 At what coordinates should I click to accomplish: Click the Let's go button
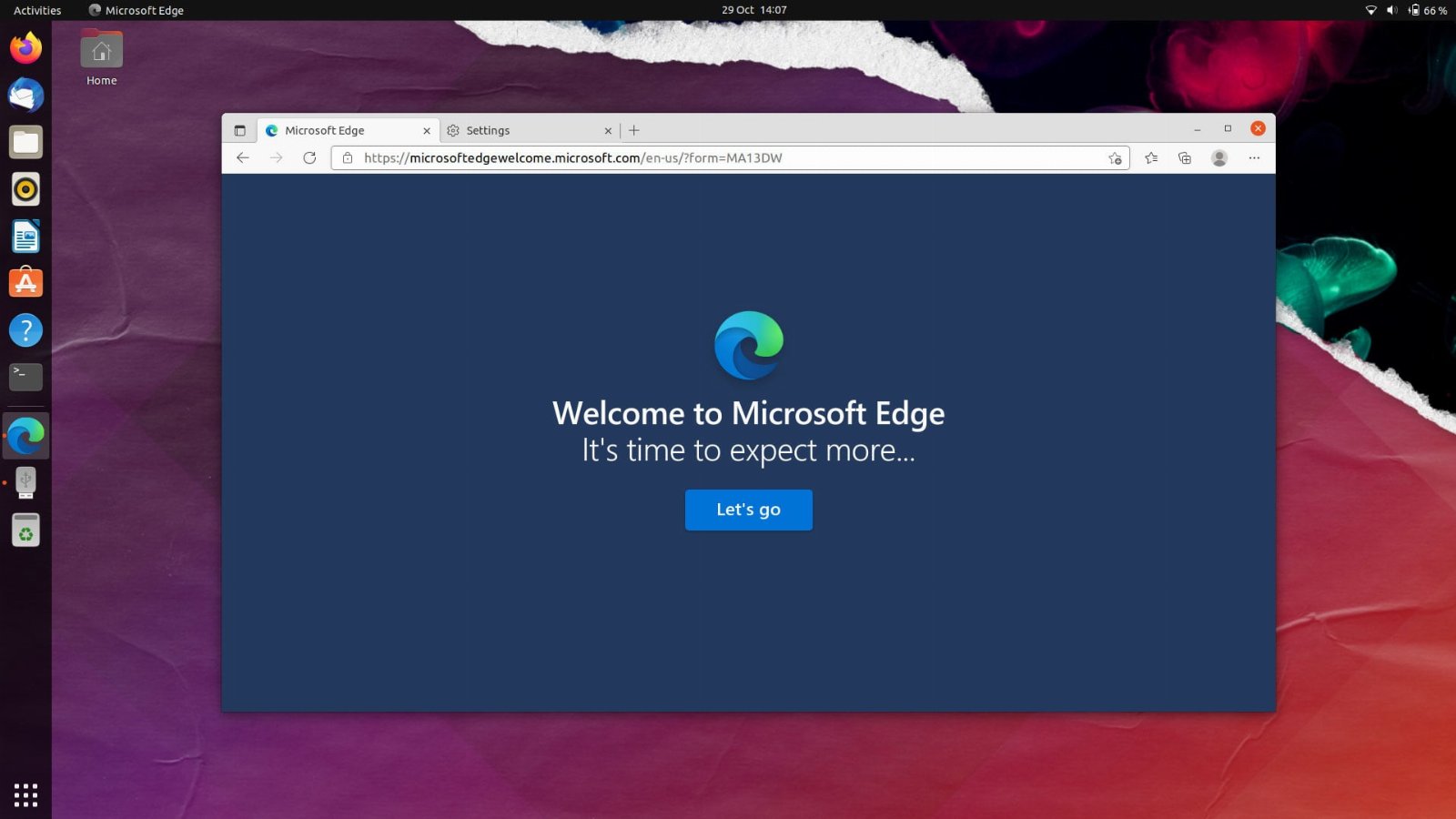(x=748, y=510)
